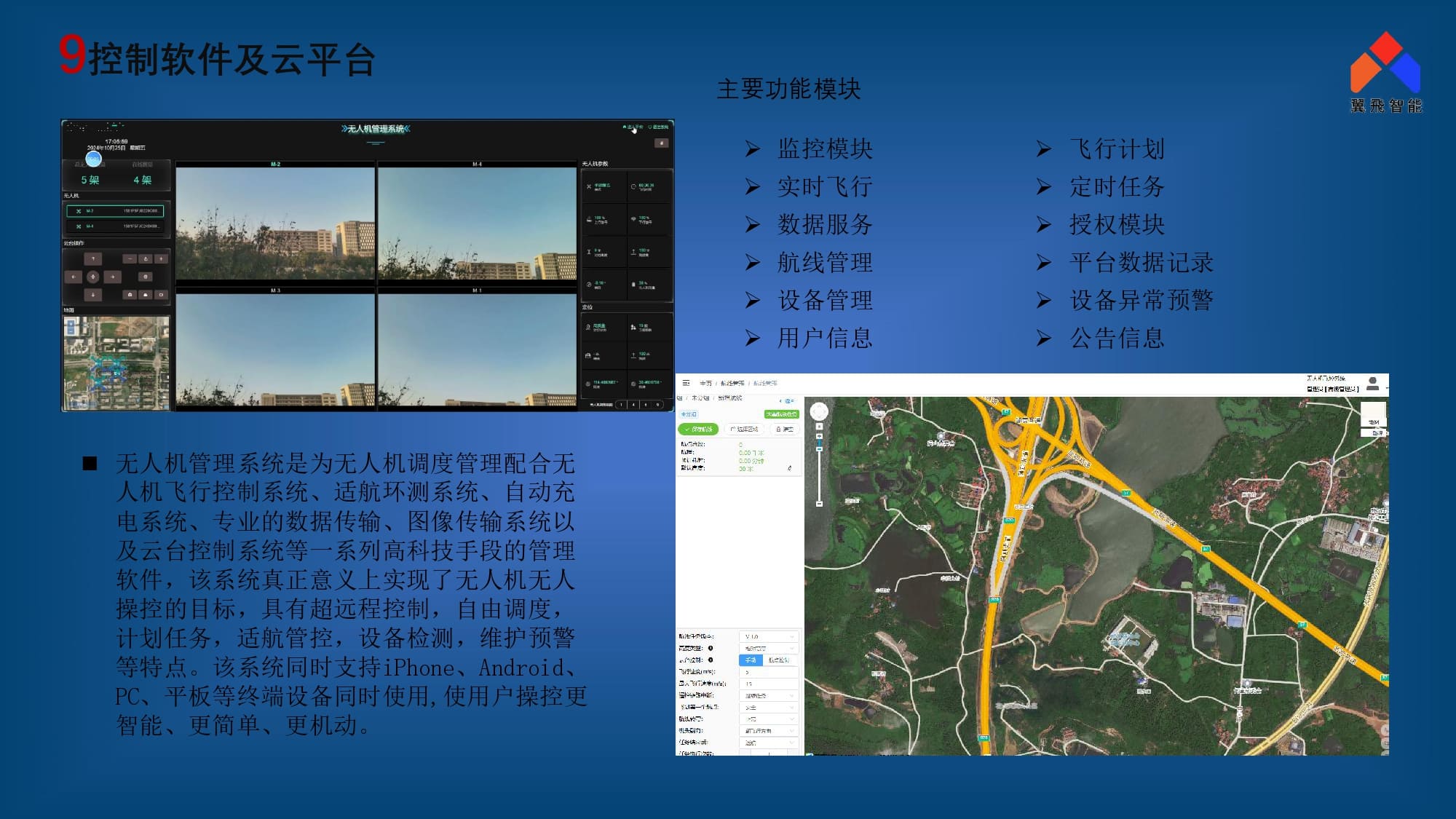Click gimbal right arrow button
The width and height of the screenshot is (1456, 819).
pyautogui.click(x=112, y=277)
